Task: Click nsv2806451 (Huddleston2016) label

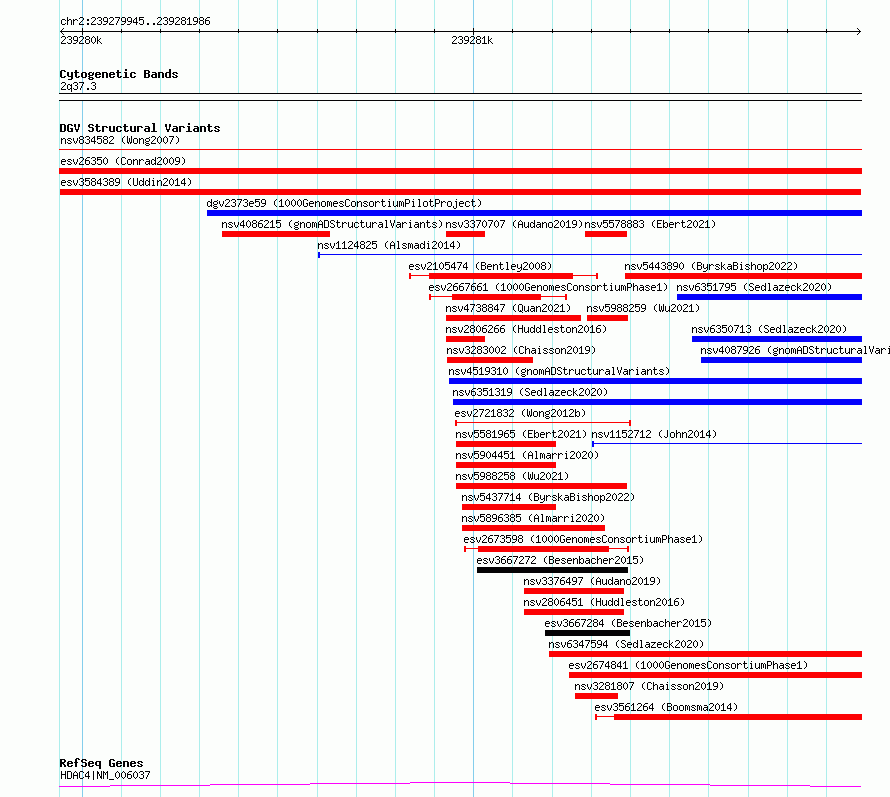Action: tap(604, 602)
